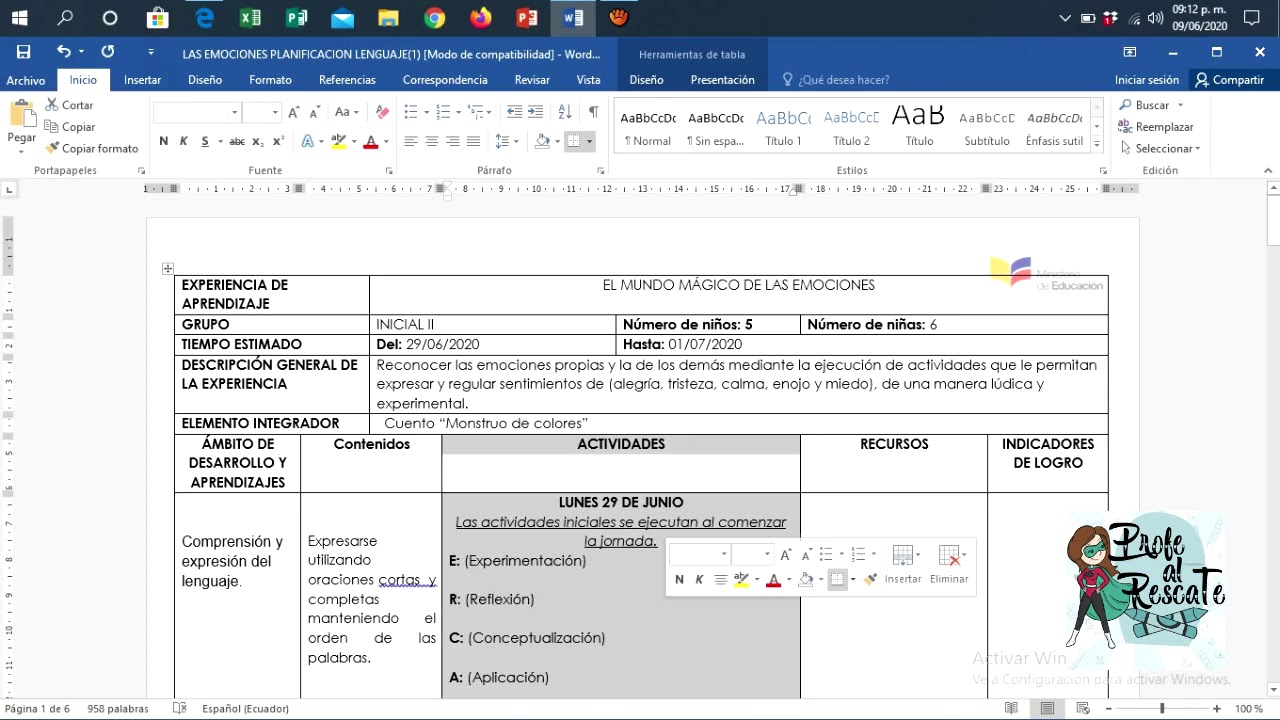Click Copiar in the Portapapeles group
The width and height of the screenshot is (1280, 720).
point(70,127)
